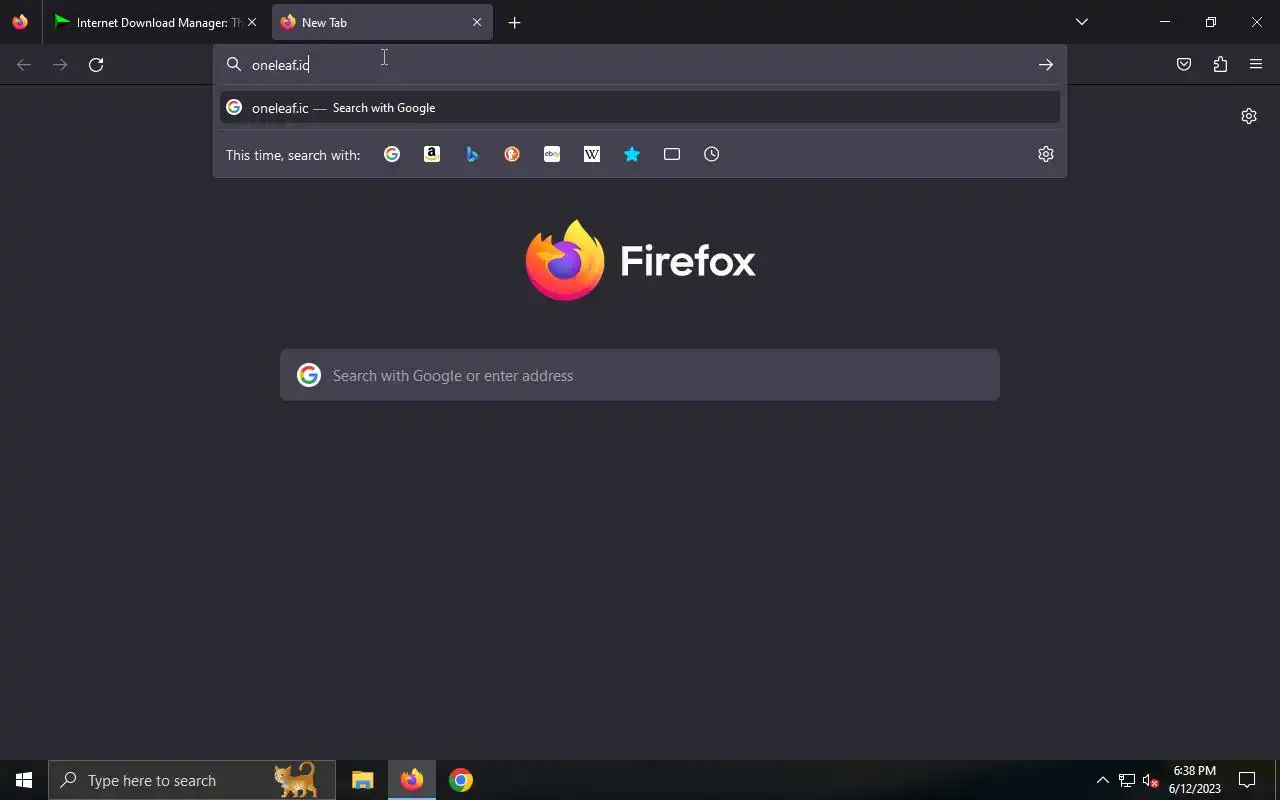The height and width of the screenshot is (800, 1280).
Task: Open a new tab with plus button
Action: tap(514, 22)
